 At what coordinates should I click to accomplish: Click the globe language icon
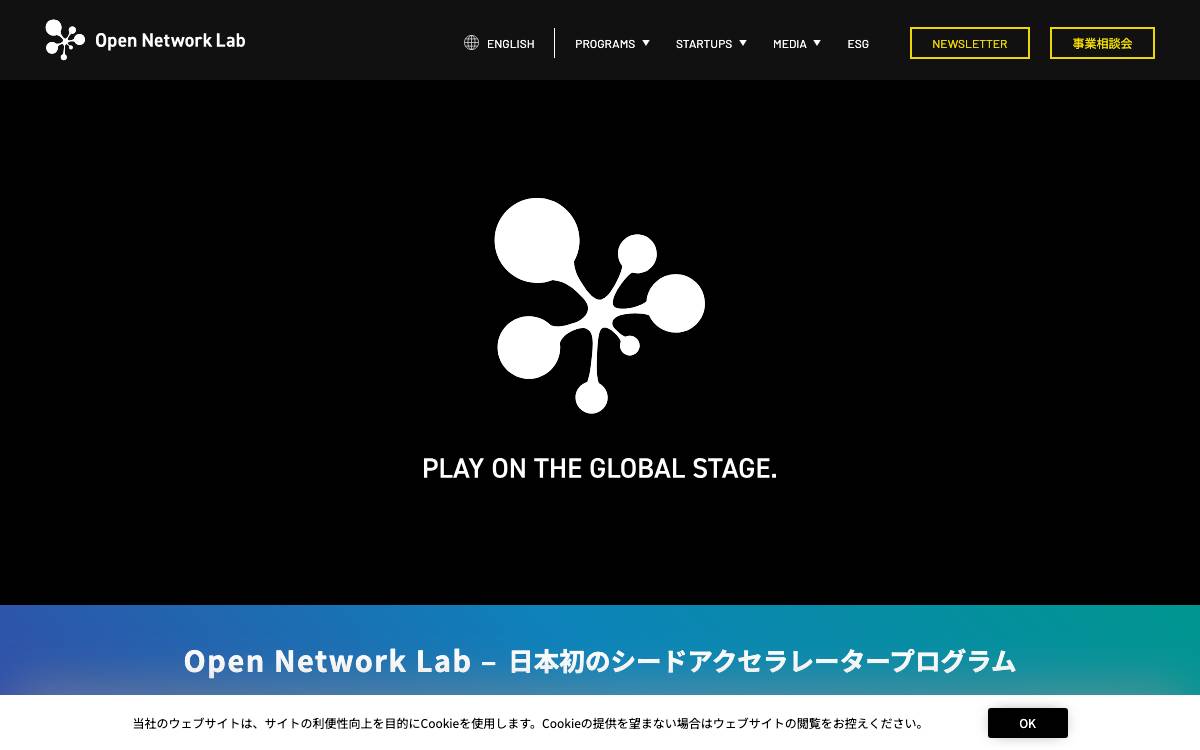click(x=471, y=43)
